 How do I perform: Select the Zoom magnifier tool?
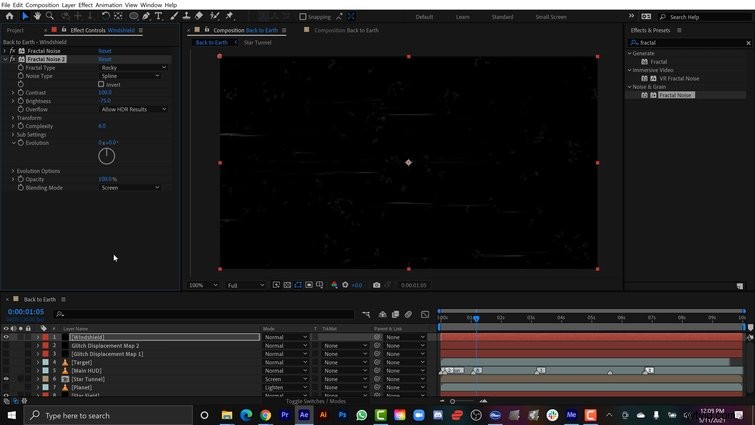[x=50, y=16]
